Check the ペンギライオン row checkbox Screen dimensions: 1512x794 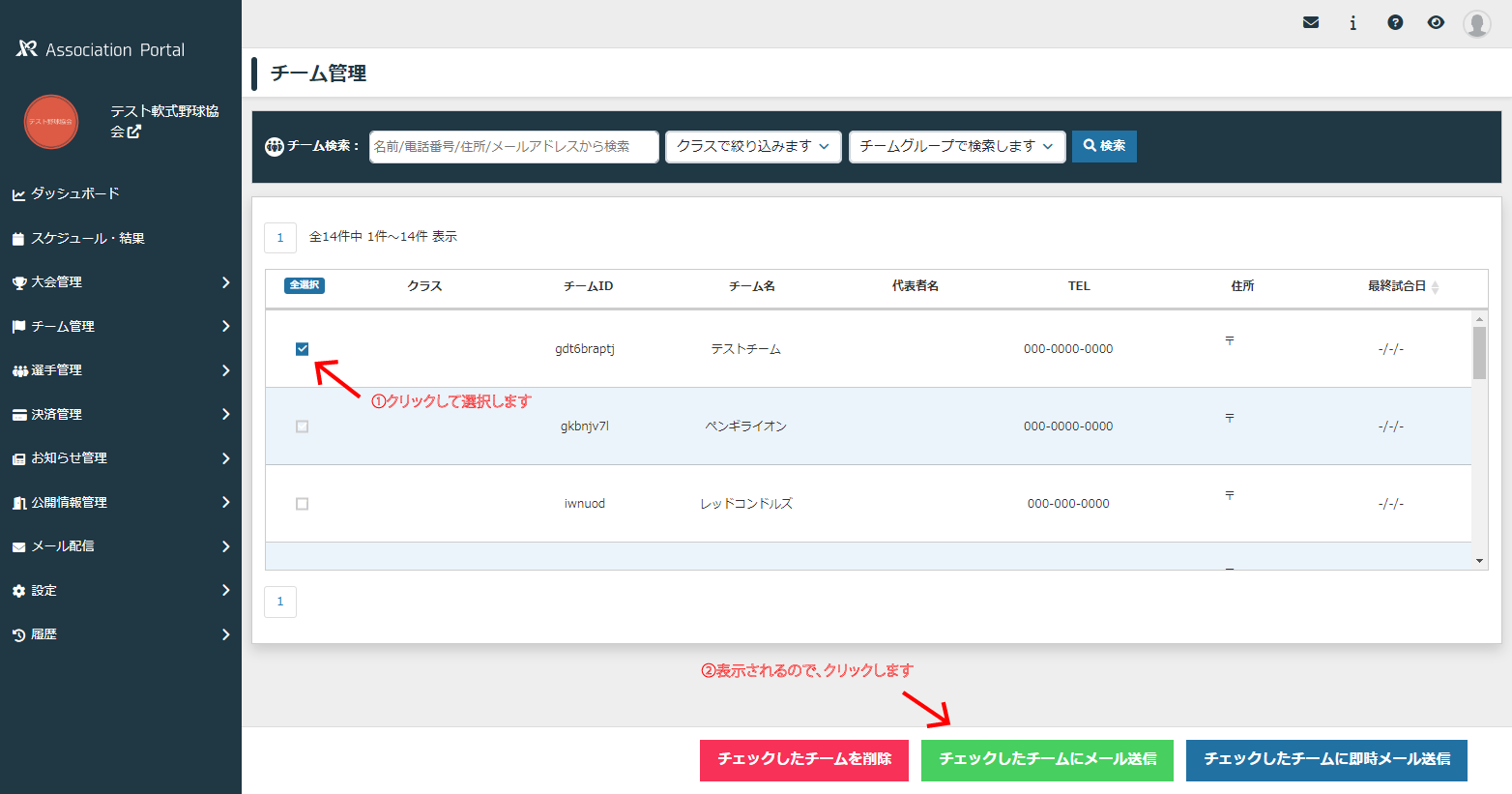pyautogui.click(x=303, y=426)
